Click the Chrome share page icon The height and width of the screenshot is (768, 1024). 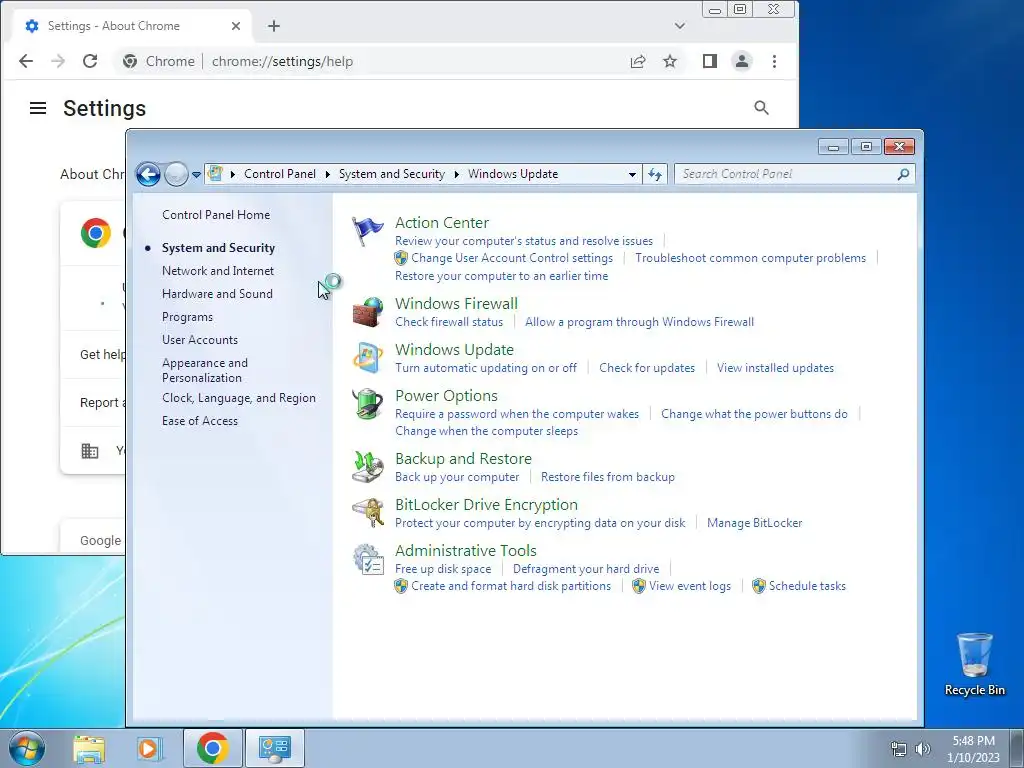638,61
